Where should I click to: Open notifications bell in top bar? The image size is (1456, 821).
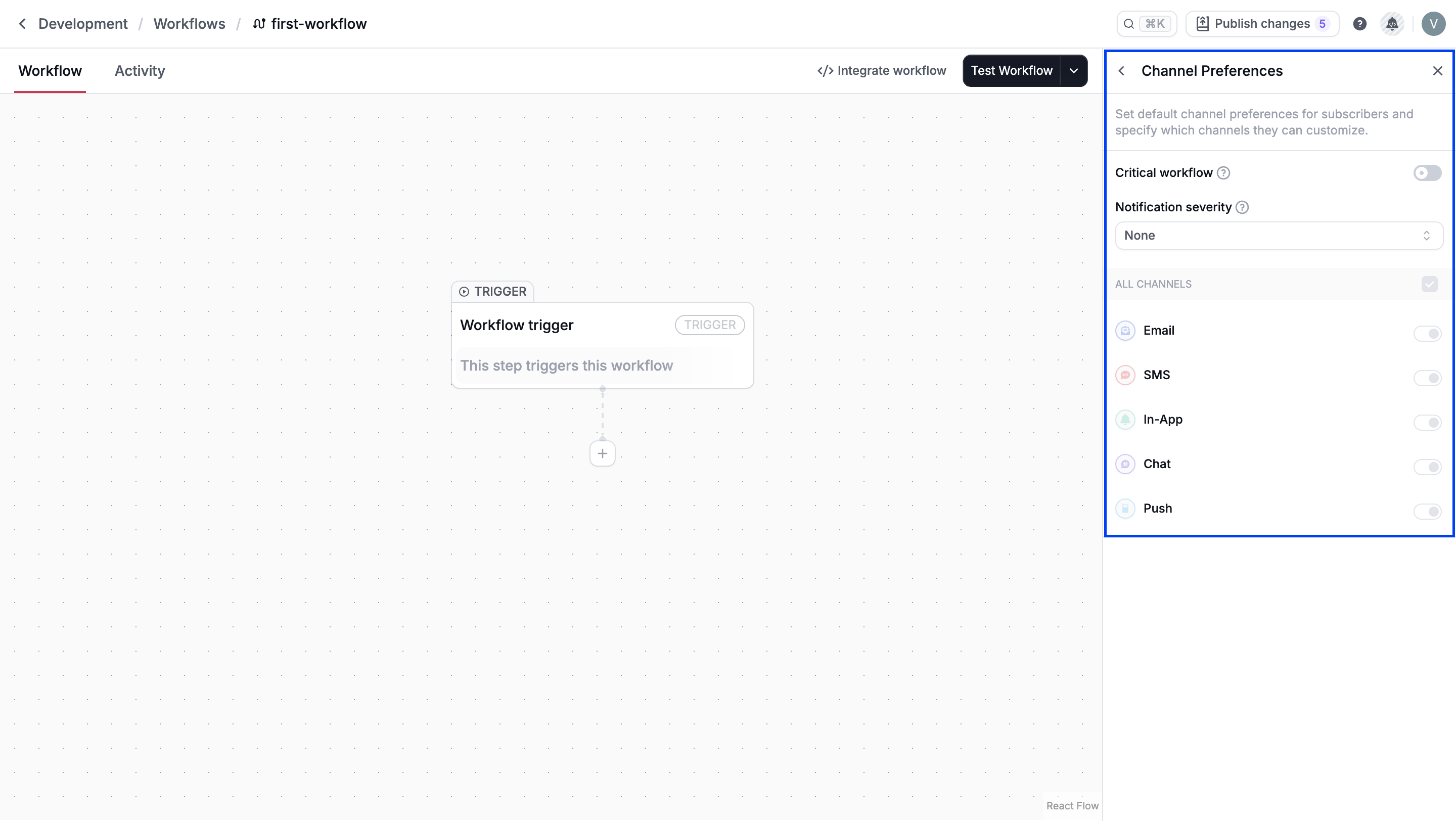tap(1392, 24)
